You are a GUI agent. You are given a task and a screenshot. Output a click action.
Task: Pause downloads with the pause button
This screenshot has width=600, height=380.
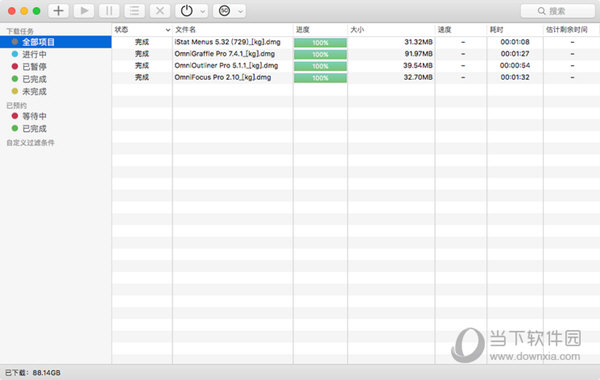(x=109, y=11)
